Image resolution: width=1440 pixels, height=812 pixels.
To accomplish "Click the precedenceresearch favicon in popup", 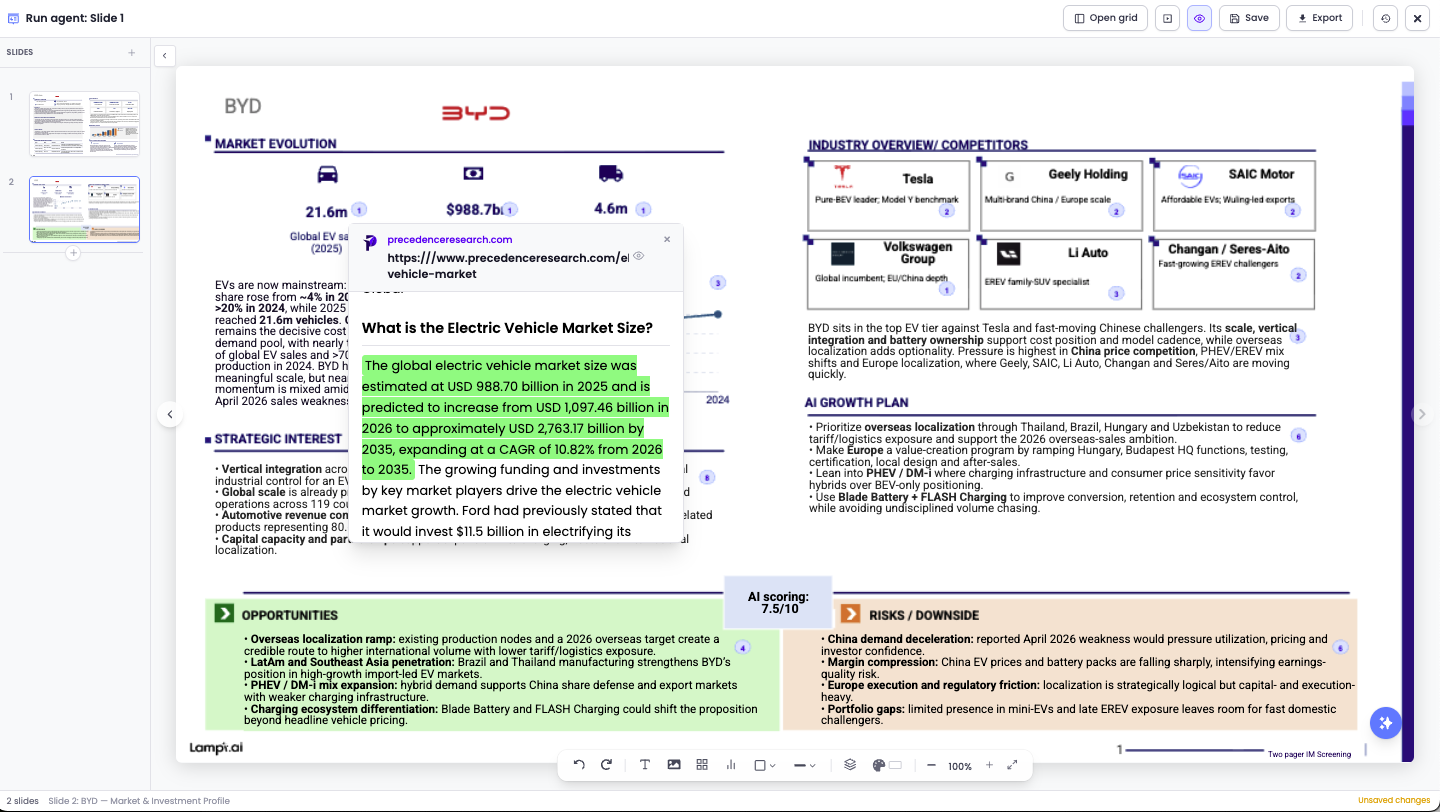I will pyautogui.click(x=370, y=242).
